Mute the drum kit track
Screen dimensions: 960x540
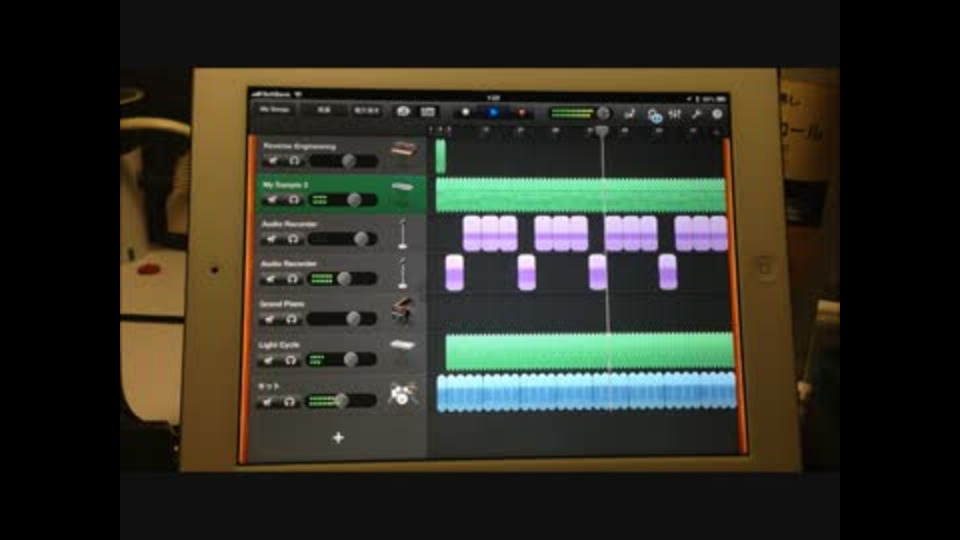pos(267,402)
